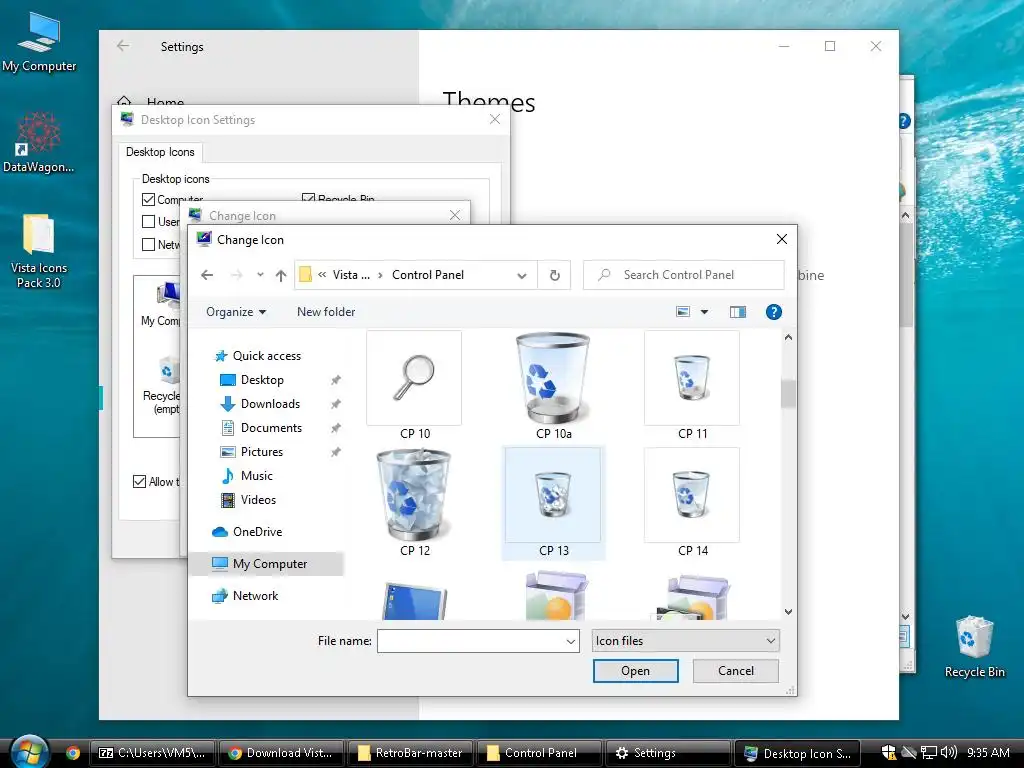Viewport: 1024px width, 768px height.
Task: Expand the address bar path dropdown
Action: pyautogui.click(x=522, y=276)
